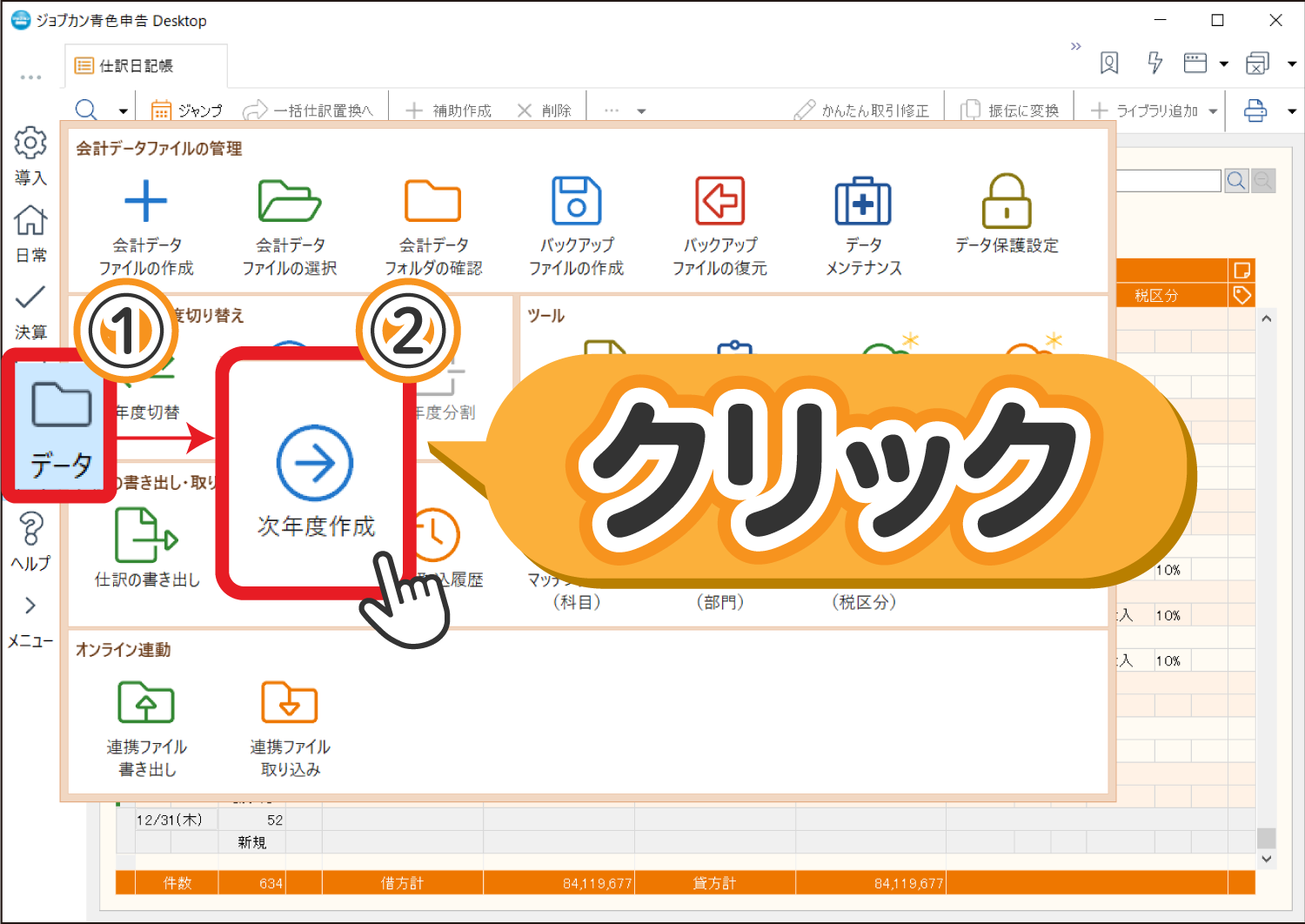The width and height of the screenshot is (1305, 924).
Task: Open 導入 gear in sidebar
Action: (x=30, y=157)
